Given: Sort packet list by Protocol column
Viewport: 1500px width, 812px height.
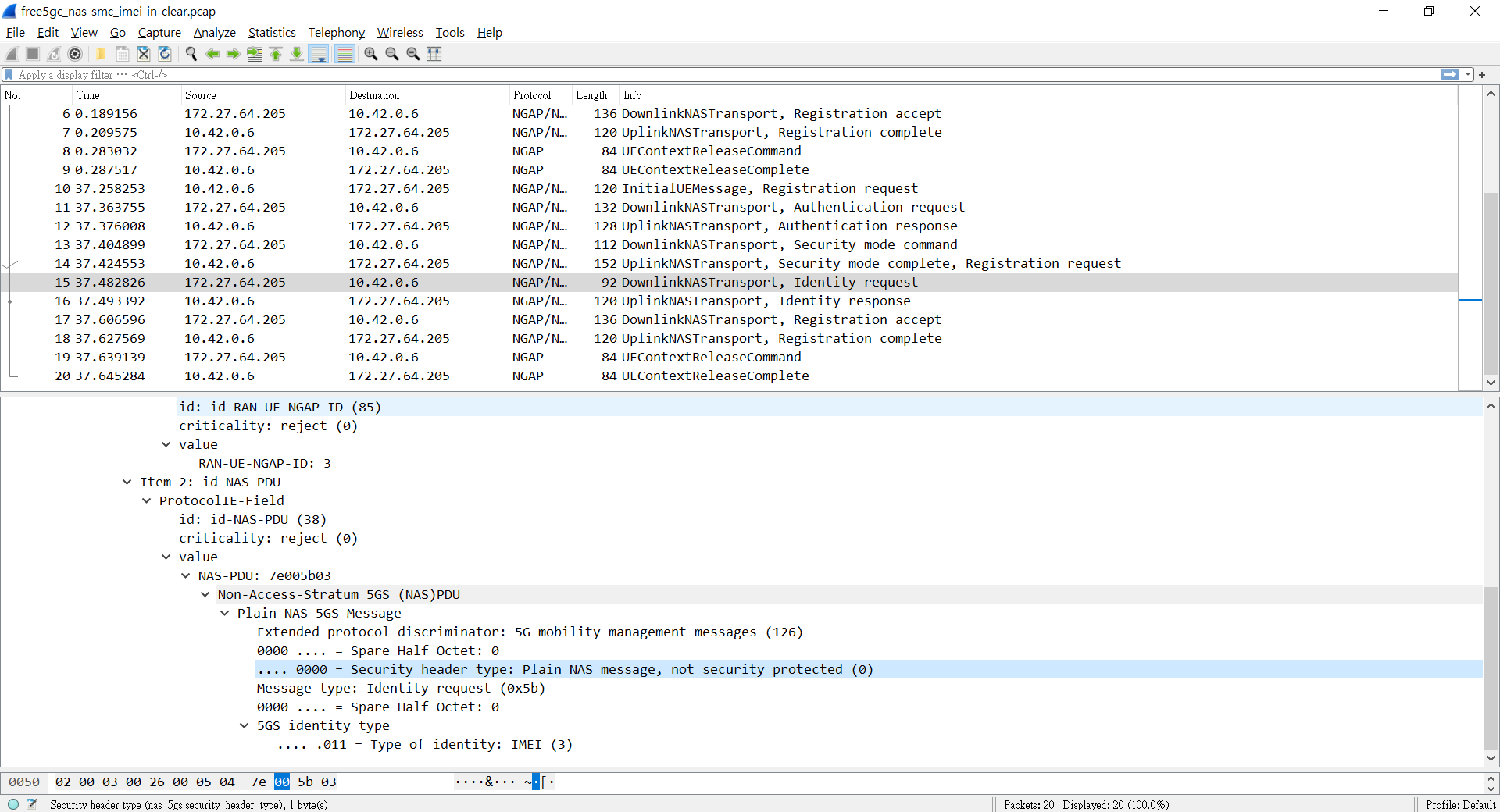Looking at the screenshot, I should [539, 95].
